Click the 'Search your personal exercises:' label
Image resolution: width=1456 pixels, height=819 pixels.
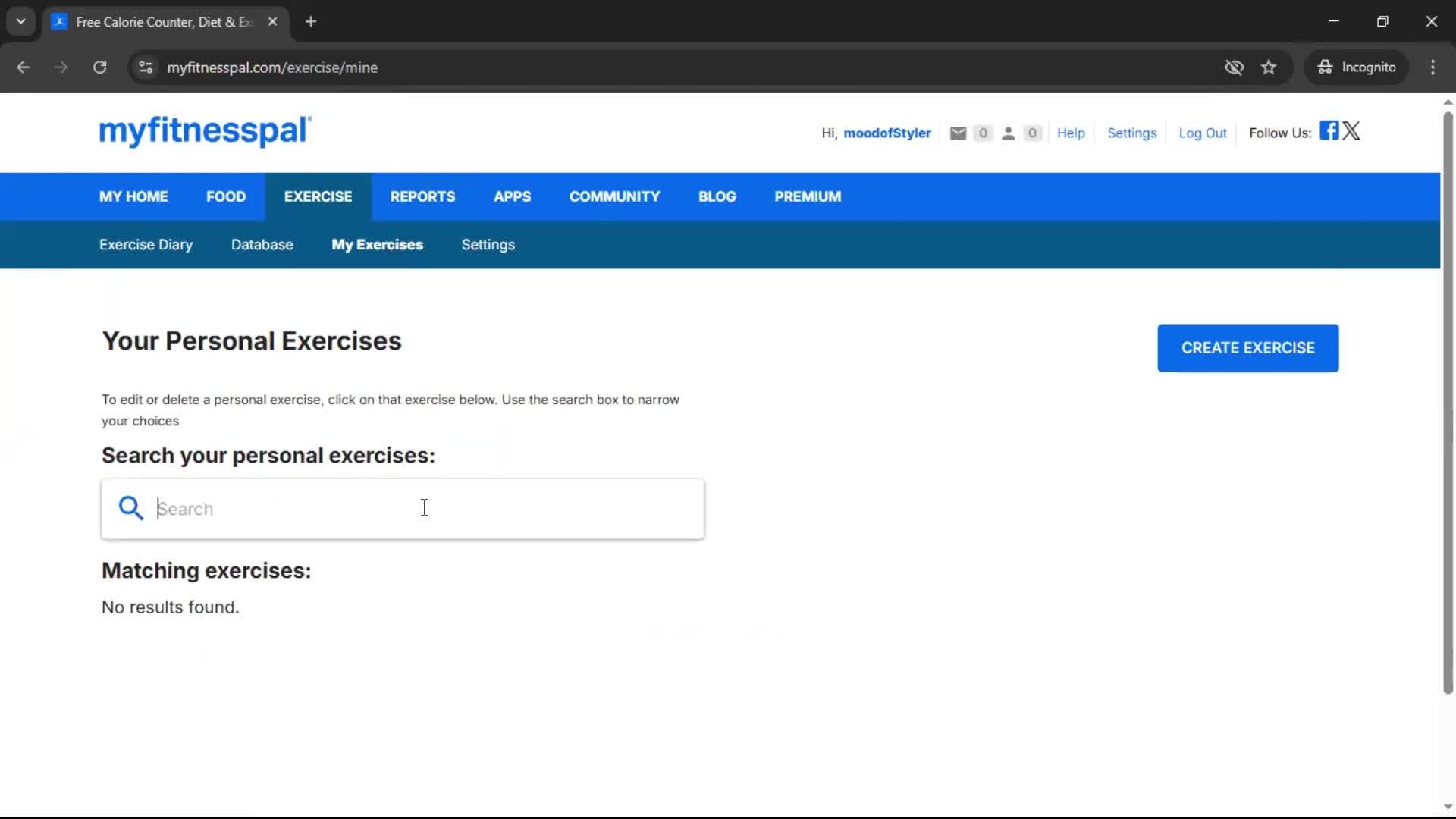coord(268,456)
